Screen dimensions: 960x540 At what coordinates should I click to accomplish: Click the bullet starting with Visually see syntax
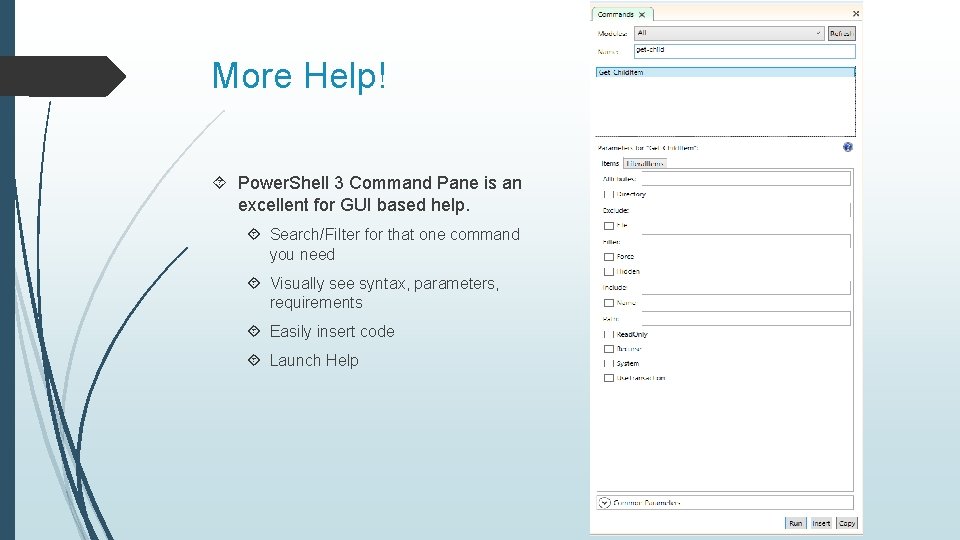pyautogui.click(x=384, y=293)
